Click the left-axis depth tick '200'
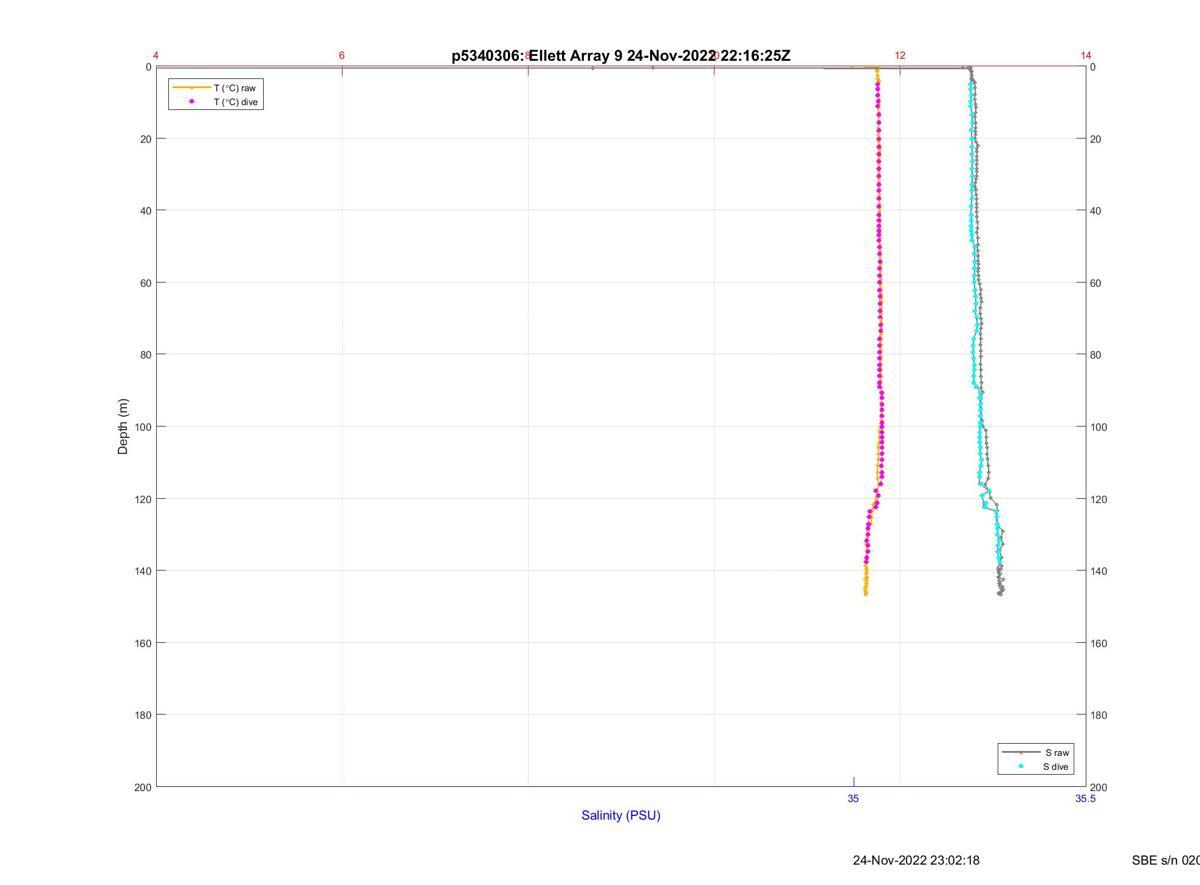This screenshot has width=1200, height=885. pos(142,787)
